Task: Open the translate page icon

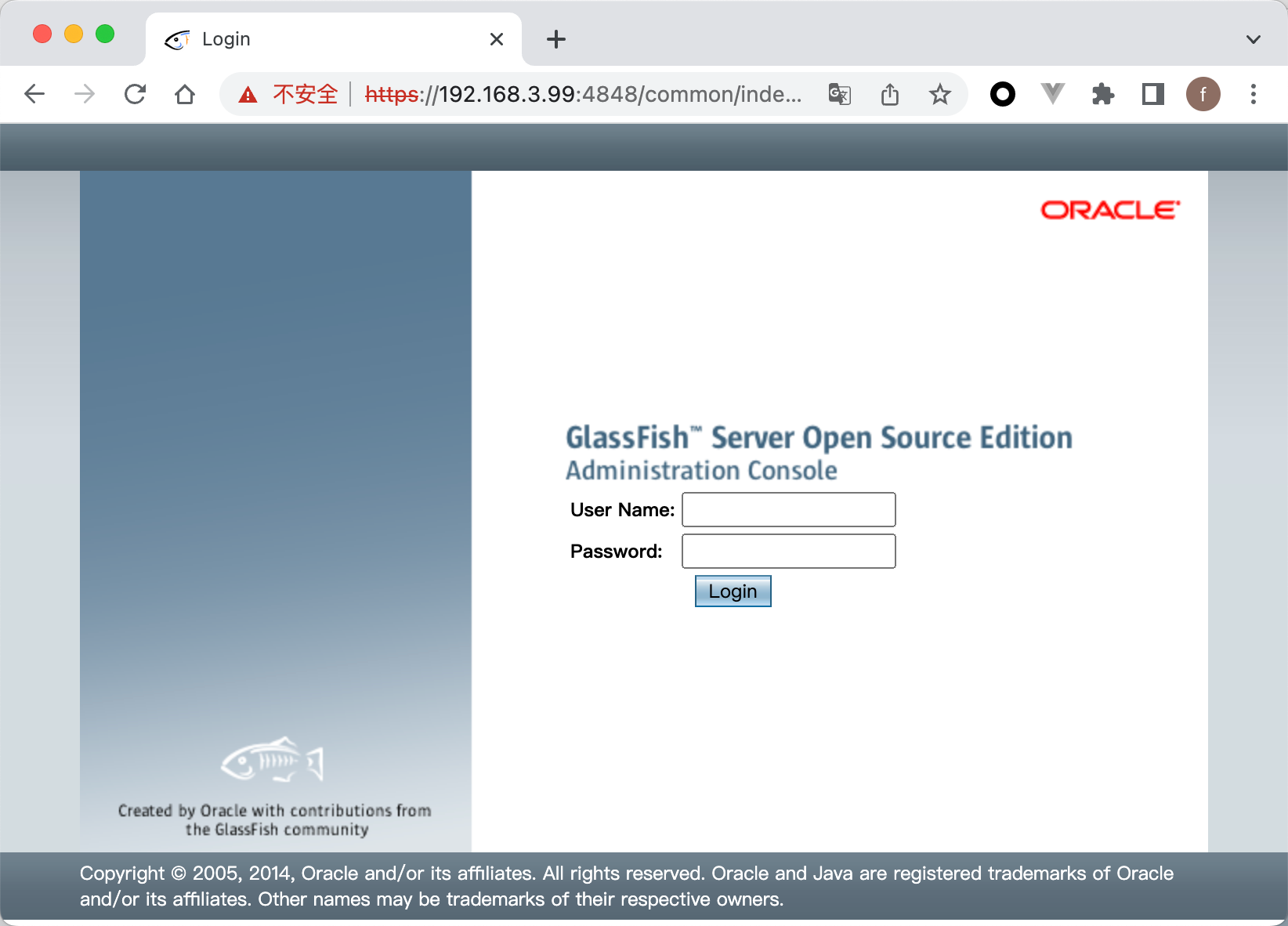Action: point(839,95)
